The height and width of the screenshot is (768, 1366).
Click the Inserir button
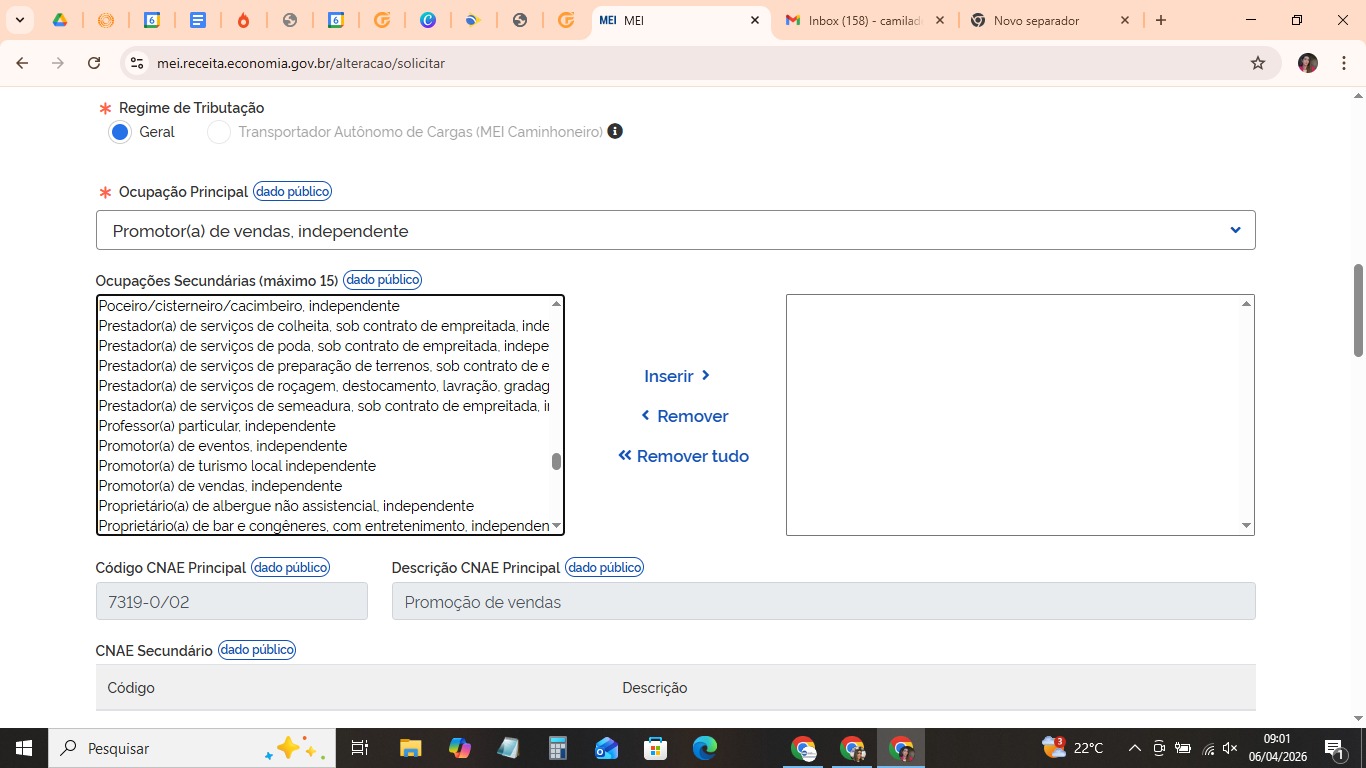click(x=677, y=376)
